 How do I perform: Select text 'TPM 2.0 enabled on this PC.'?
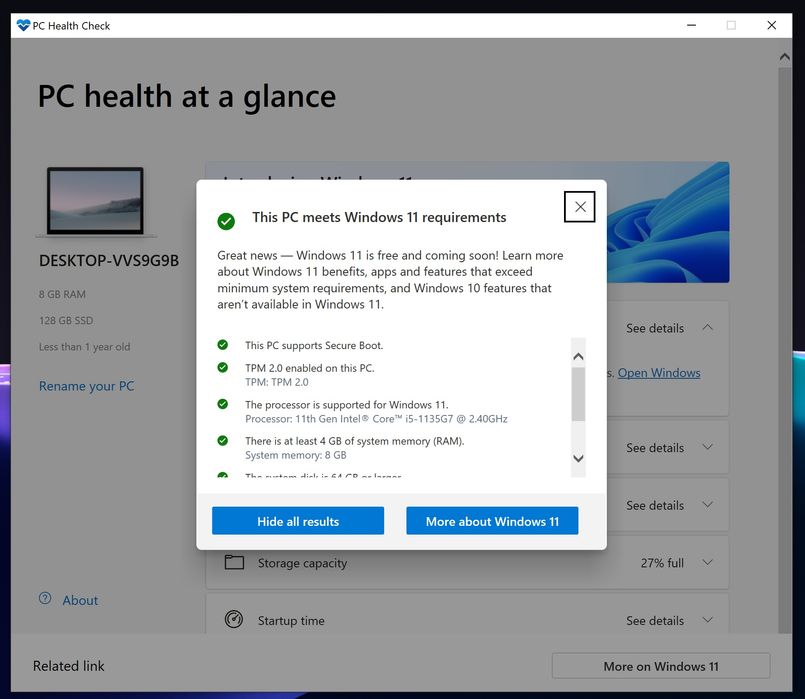click(x=310, y=368)
